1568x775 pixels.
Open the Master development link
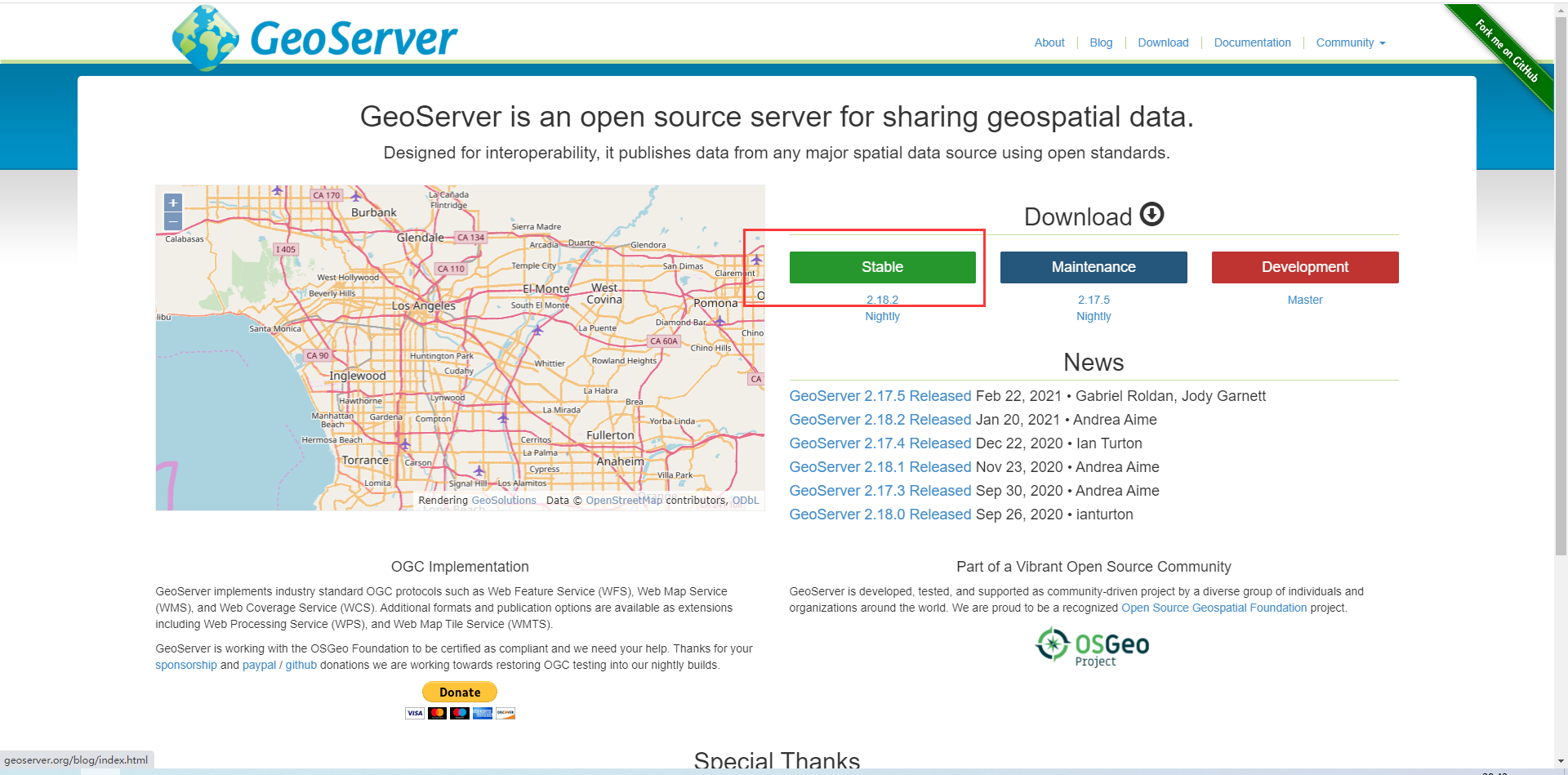pos(1305,300)
